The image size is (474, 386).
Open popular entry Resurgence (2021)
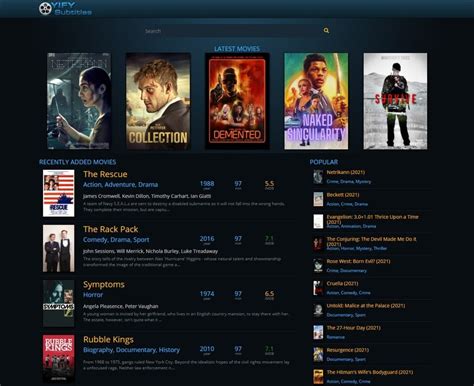(348, 350)
